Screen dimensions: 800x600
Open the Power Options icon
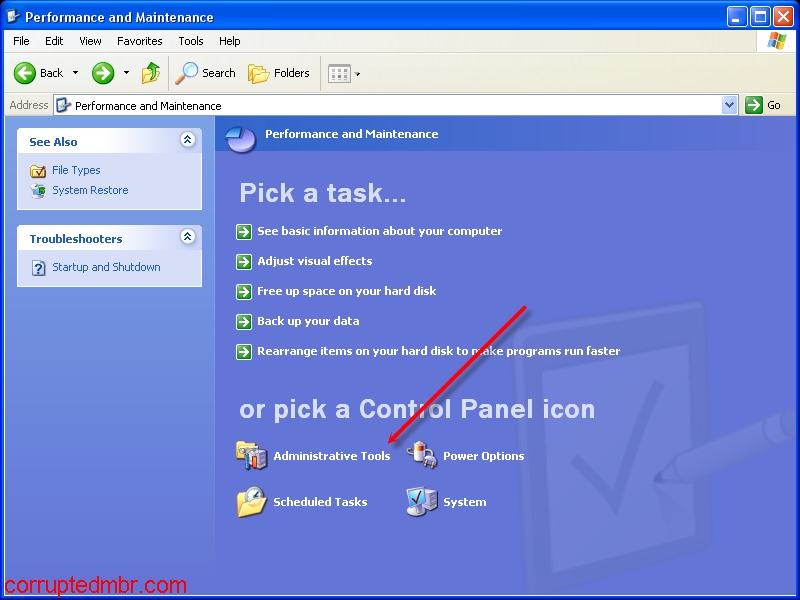[421, 455]
